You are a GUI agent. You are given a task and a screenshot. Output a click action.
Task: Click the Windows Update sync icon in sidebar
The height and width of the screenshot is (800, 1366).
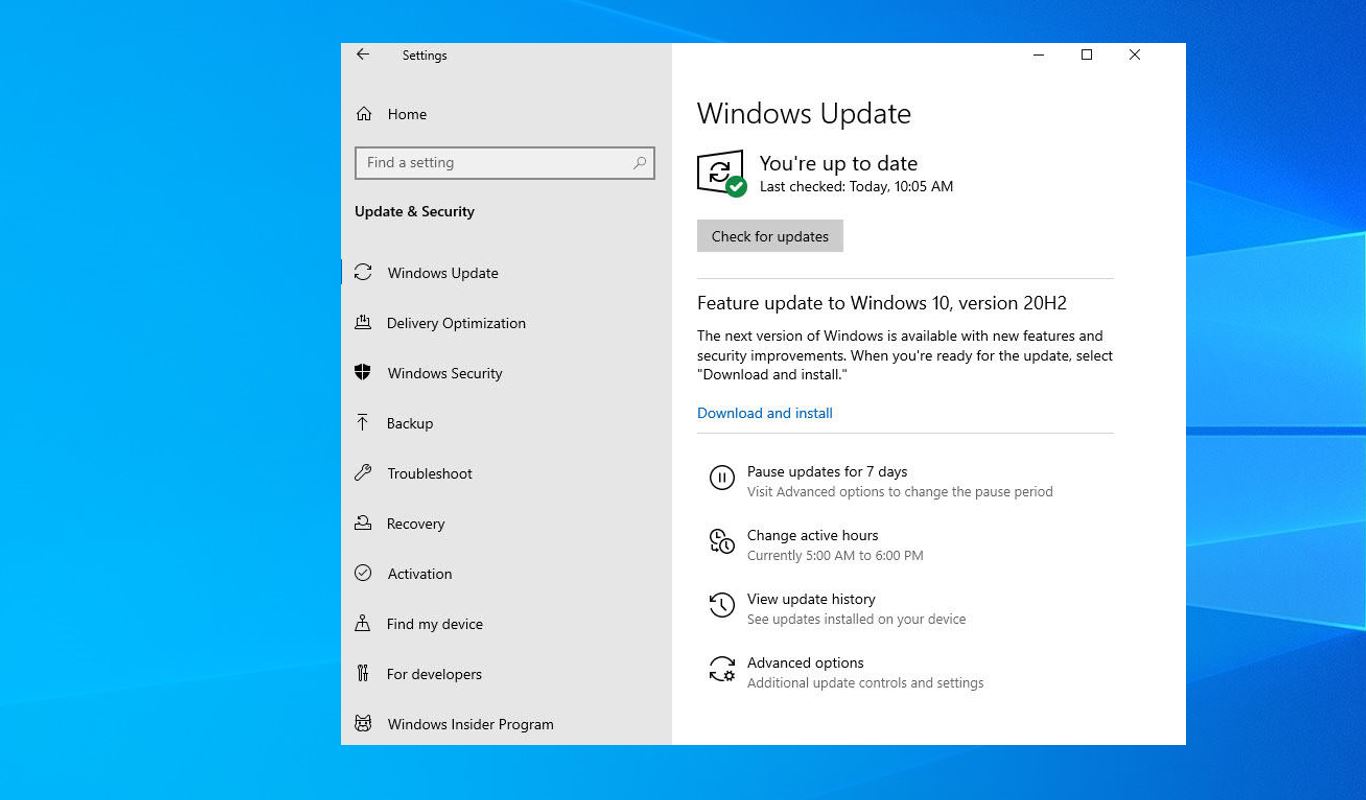(363, 272)
